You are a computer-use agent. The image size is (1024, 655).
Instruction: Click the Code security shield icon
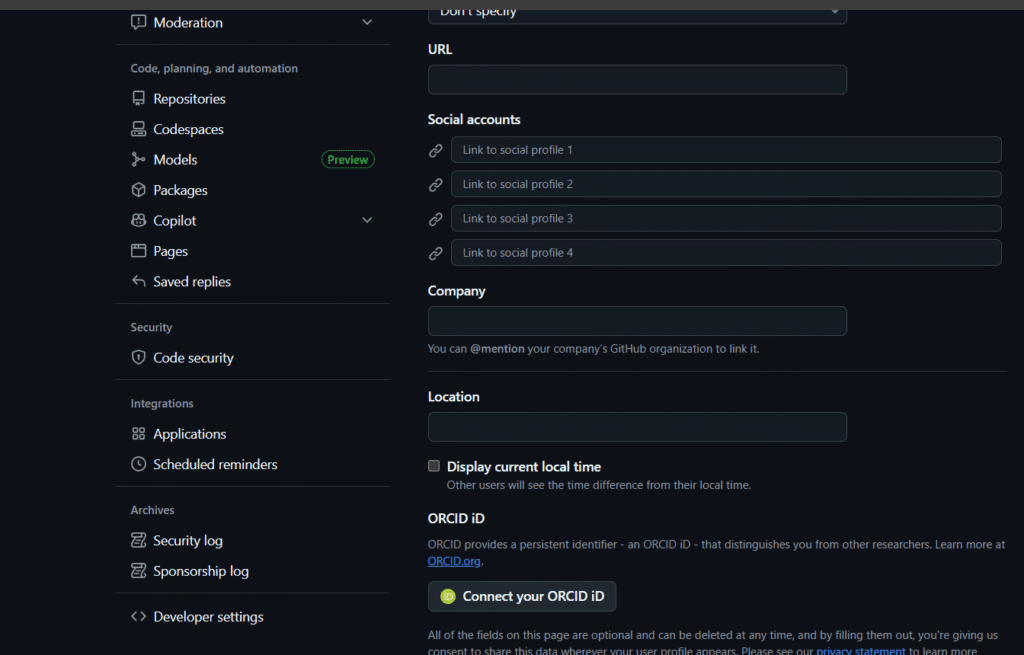coord(138,357)
